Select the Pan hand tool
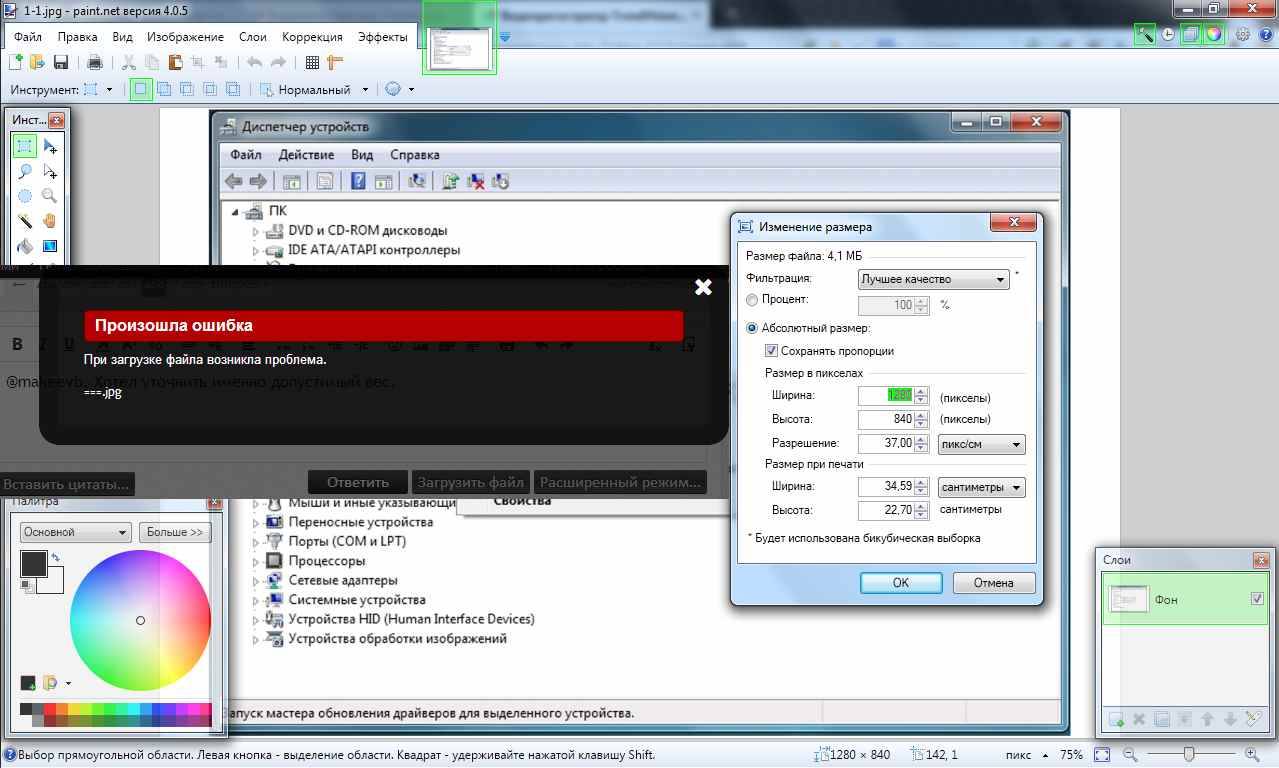Screen dimensions: 1279x768 click(49, 221)
